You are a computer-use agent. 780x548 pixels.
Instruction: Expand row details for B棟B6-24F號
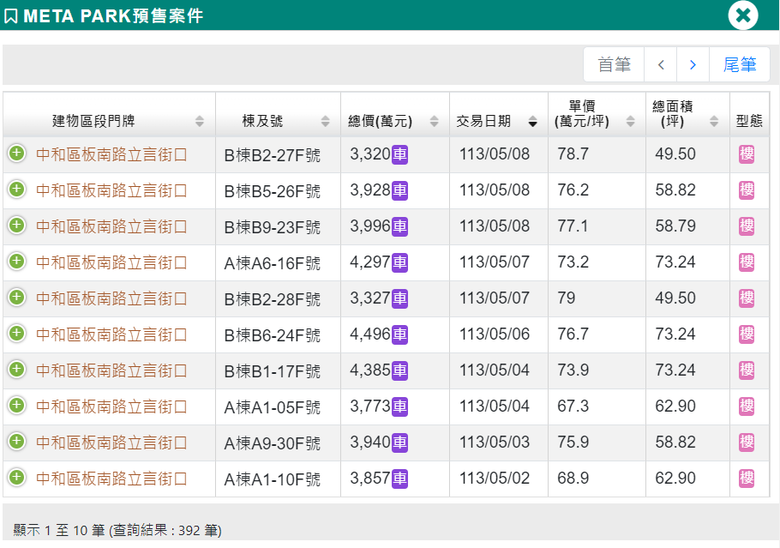[x=17, y=334]
